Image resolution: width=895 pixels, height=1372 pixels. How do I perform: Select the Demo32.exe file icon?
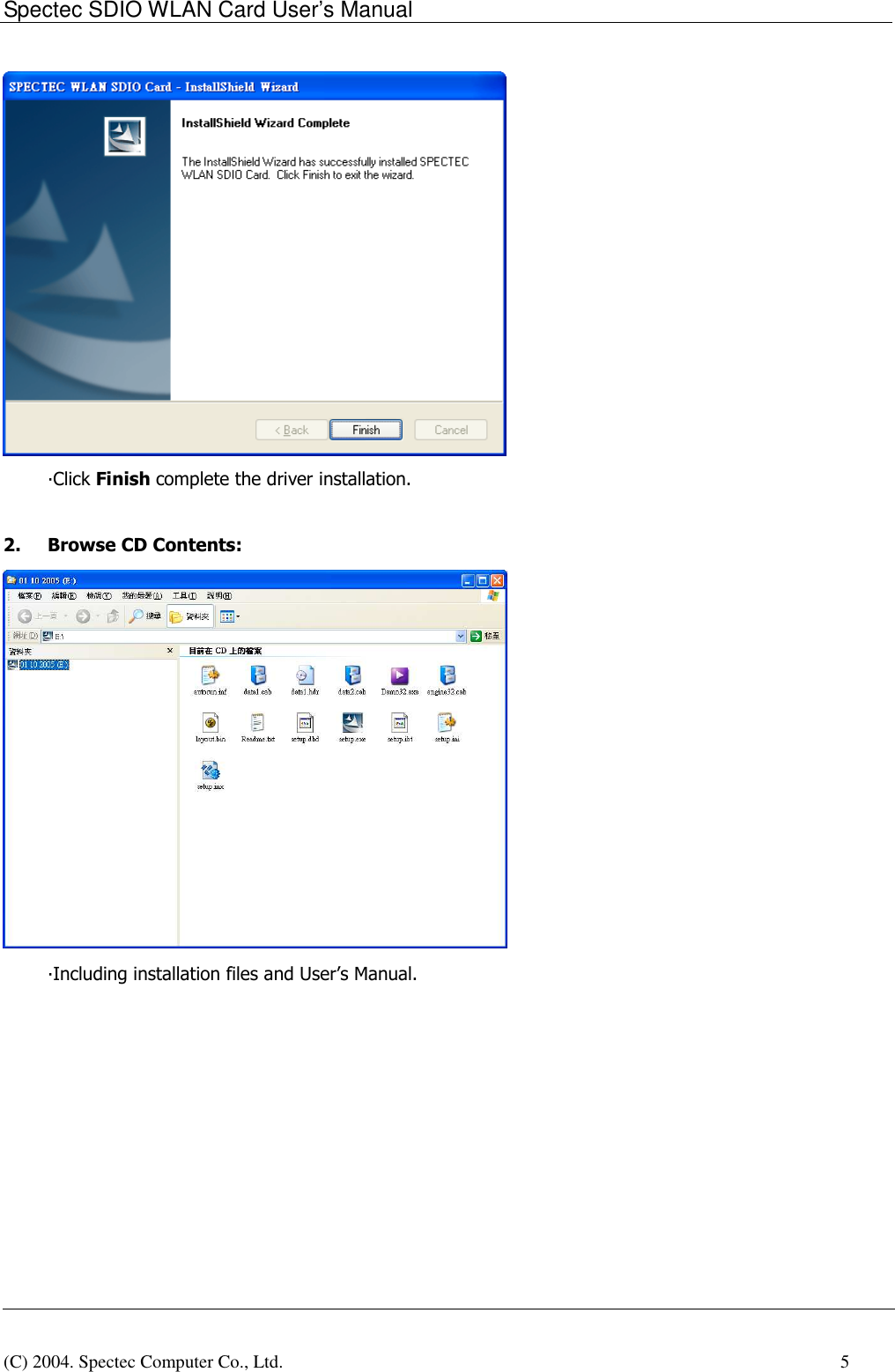[400, 675]
